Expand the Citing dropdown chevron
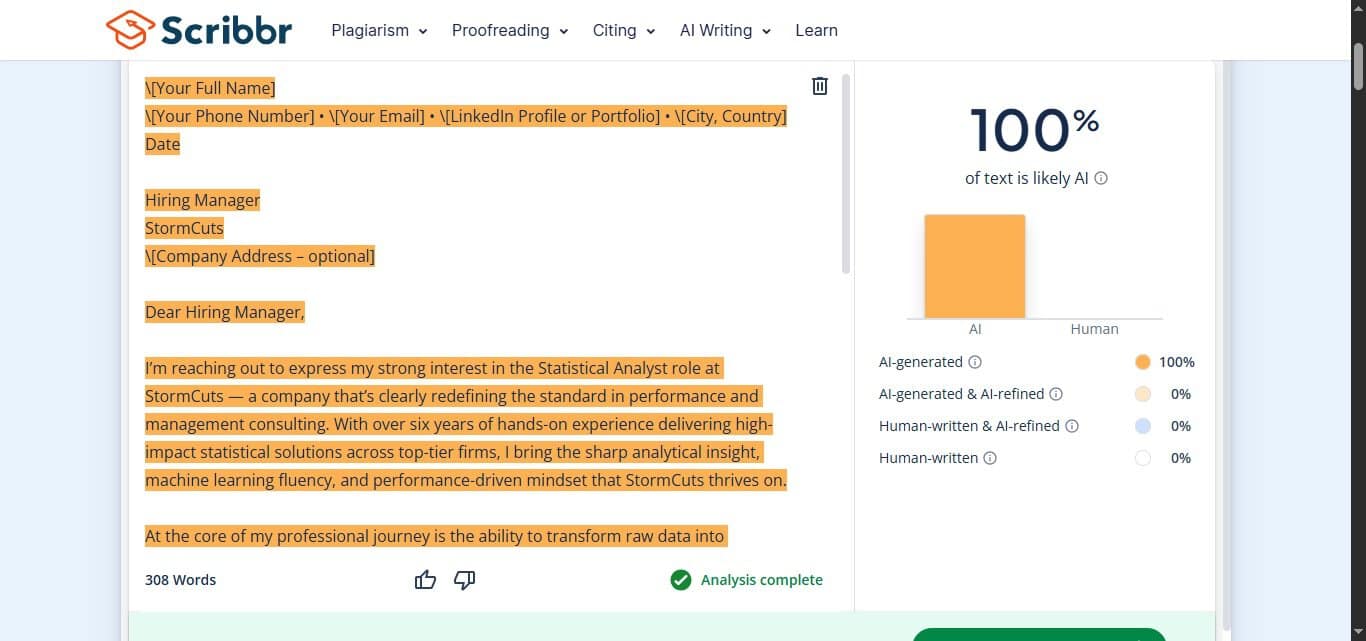Screen dimensions: 1366x641 click(x=651, y=31)
